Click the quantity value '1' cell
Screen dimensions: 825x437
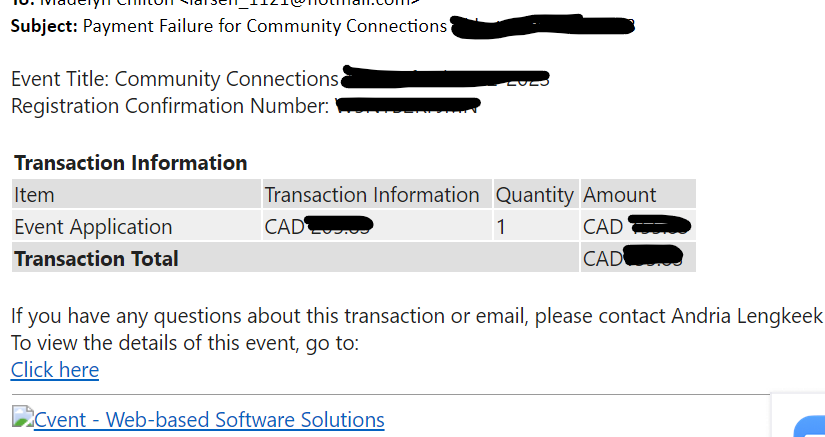click(536, 227)
